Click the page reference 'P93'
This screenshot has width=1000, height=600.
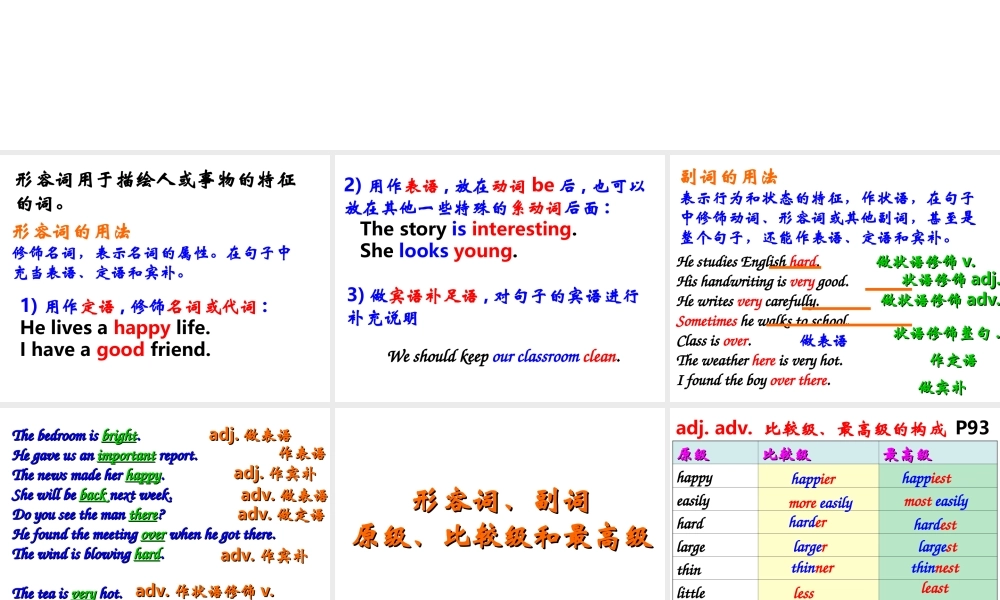coord(973,428)
